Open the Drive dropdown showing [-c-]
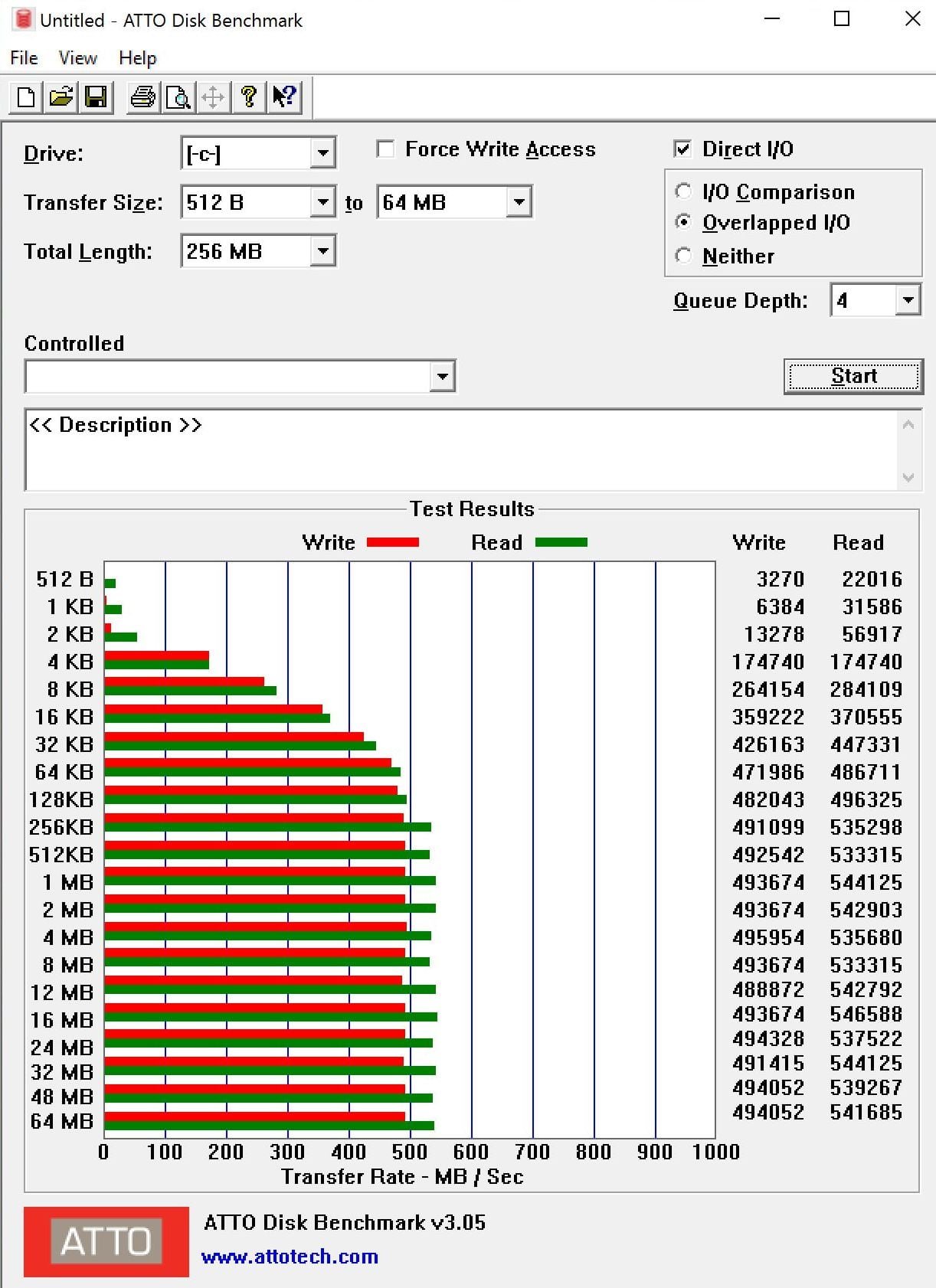 coord(323,153)
